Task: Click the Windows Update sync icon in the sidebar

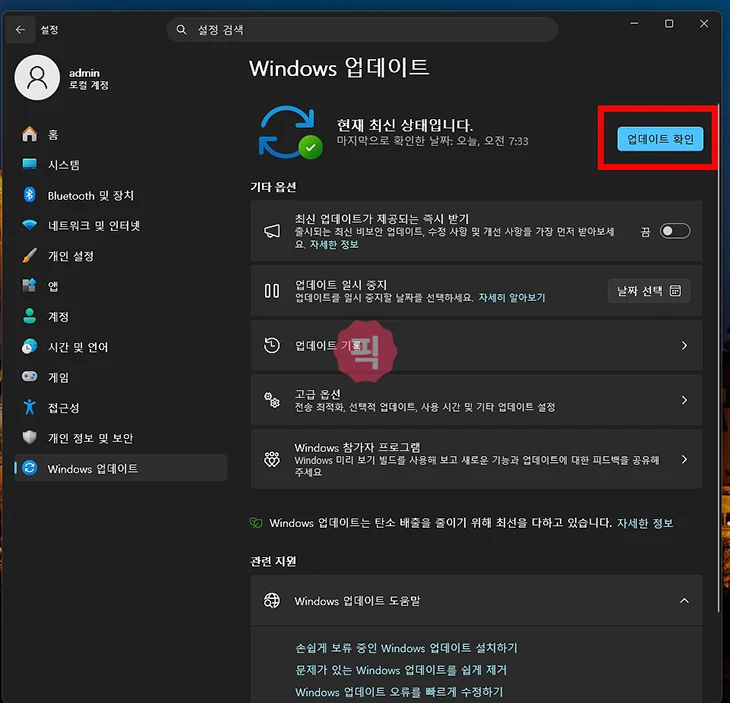Action: tap(29, 468)
